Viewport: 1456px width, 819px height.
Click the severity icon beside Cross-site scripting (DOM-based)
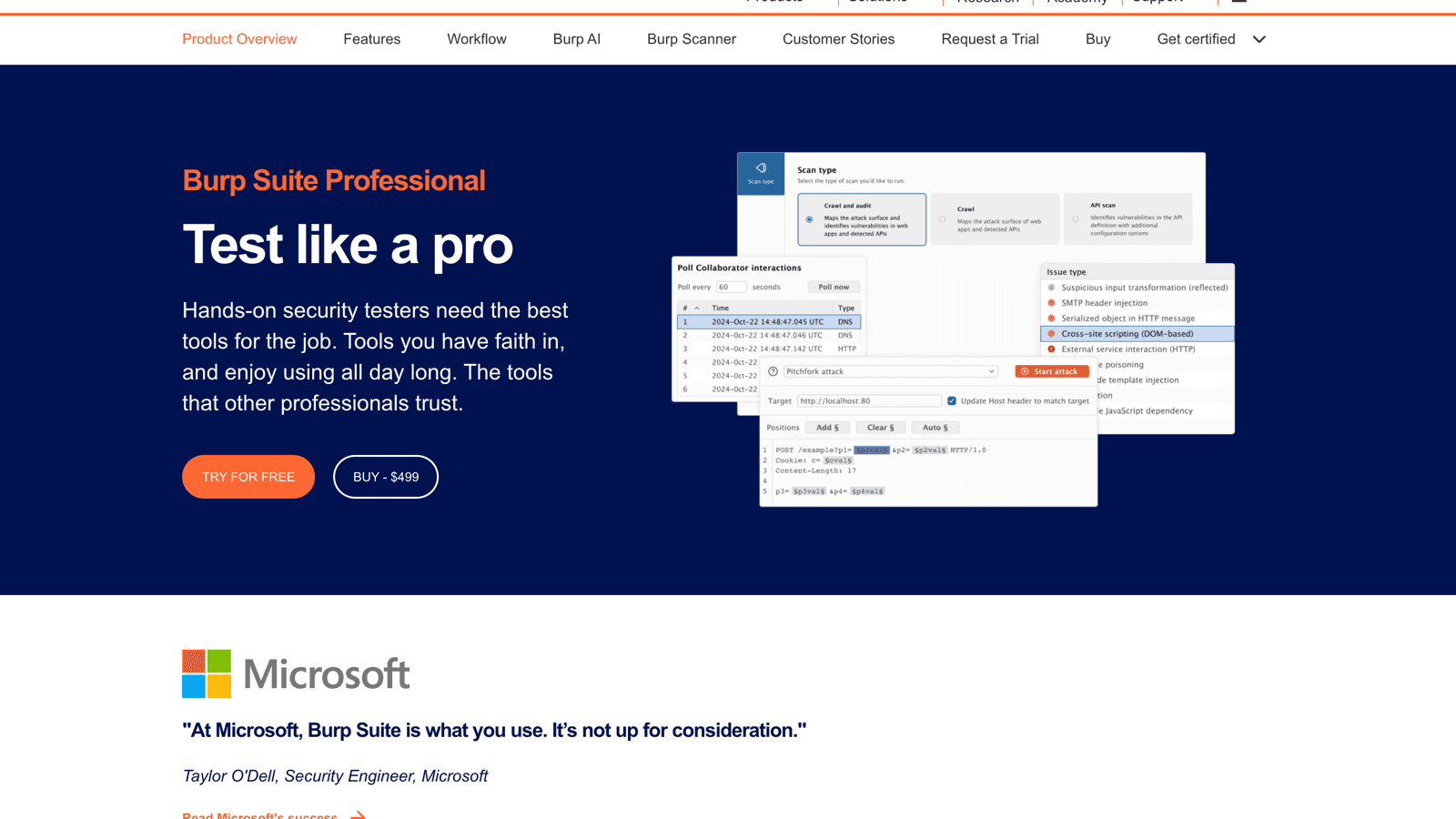[x=1051, y=334]
